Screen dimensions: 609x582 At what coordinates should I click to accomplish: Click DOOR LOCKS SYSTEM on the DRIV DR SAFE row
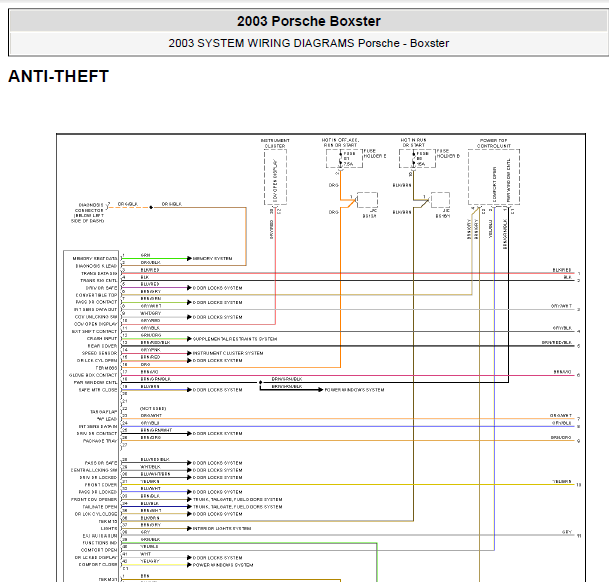218,288
